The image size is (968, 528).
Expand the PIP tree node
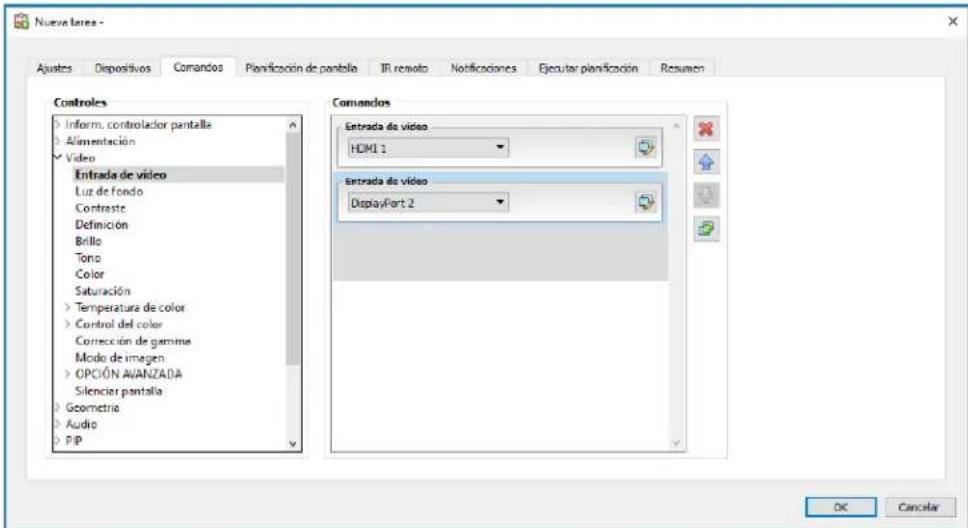pyautogui.click(x=57, y=441)
